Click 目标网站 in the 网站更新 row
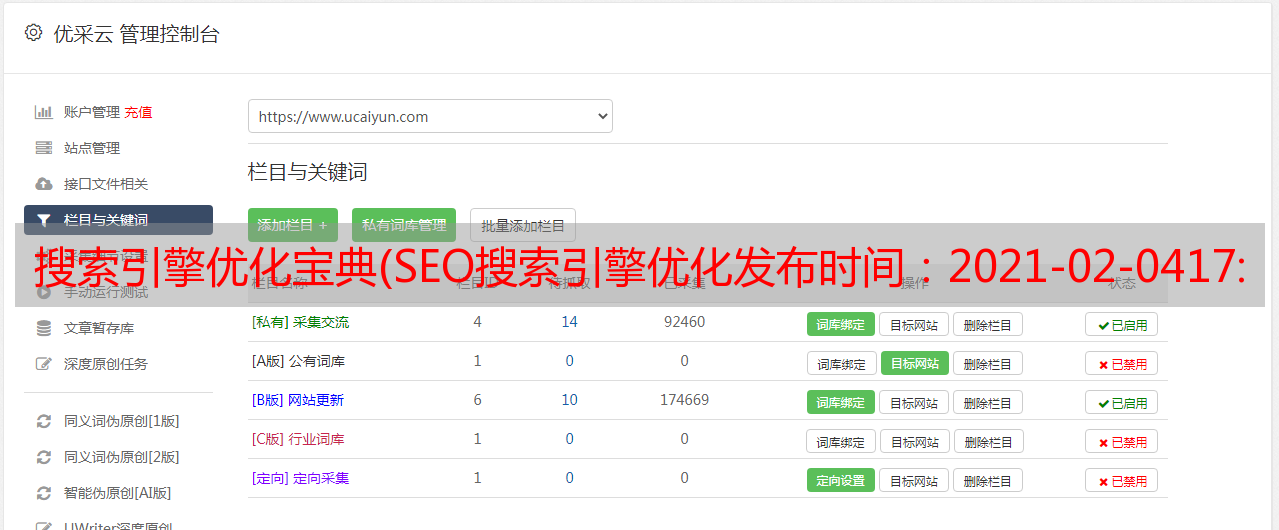Screen dimensions: 1279x530 pyautogui.click(x=914, y=402)
